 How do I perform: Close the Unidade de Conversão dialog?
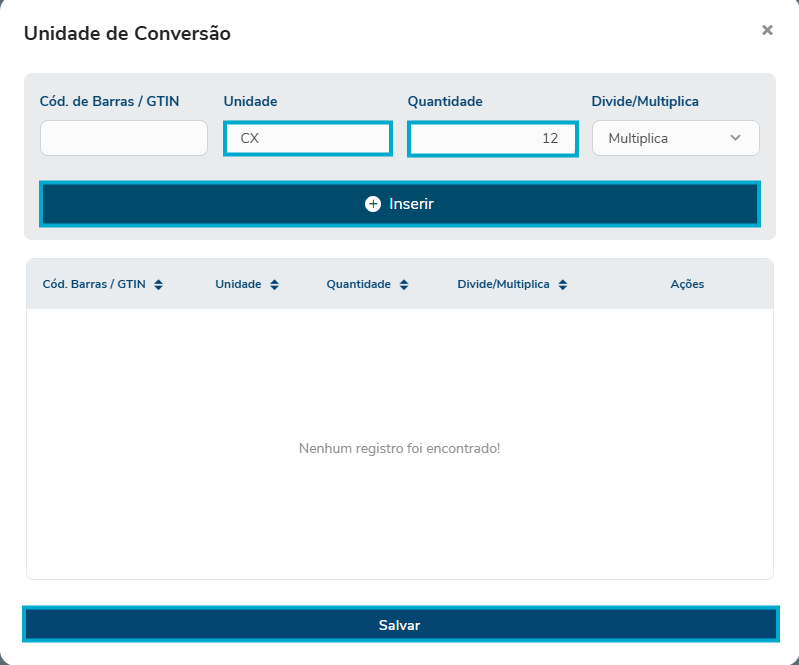tap(767, 30)
